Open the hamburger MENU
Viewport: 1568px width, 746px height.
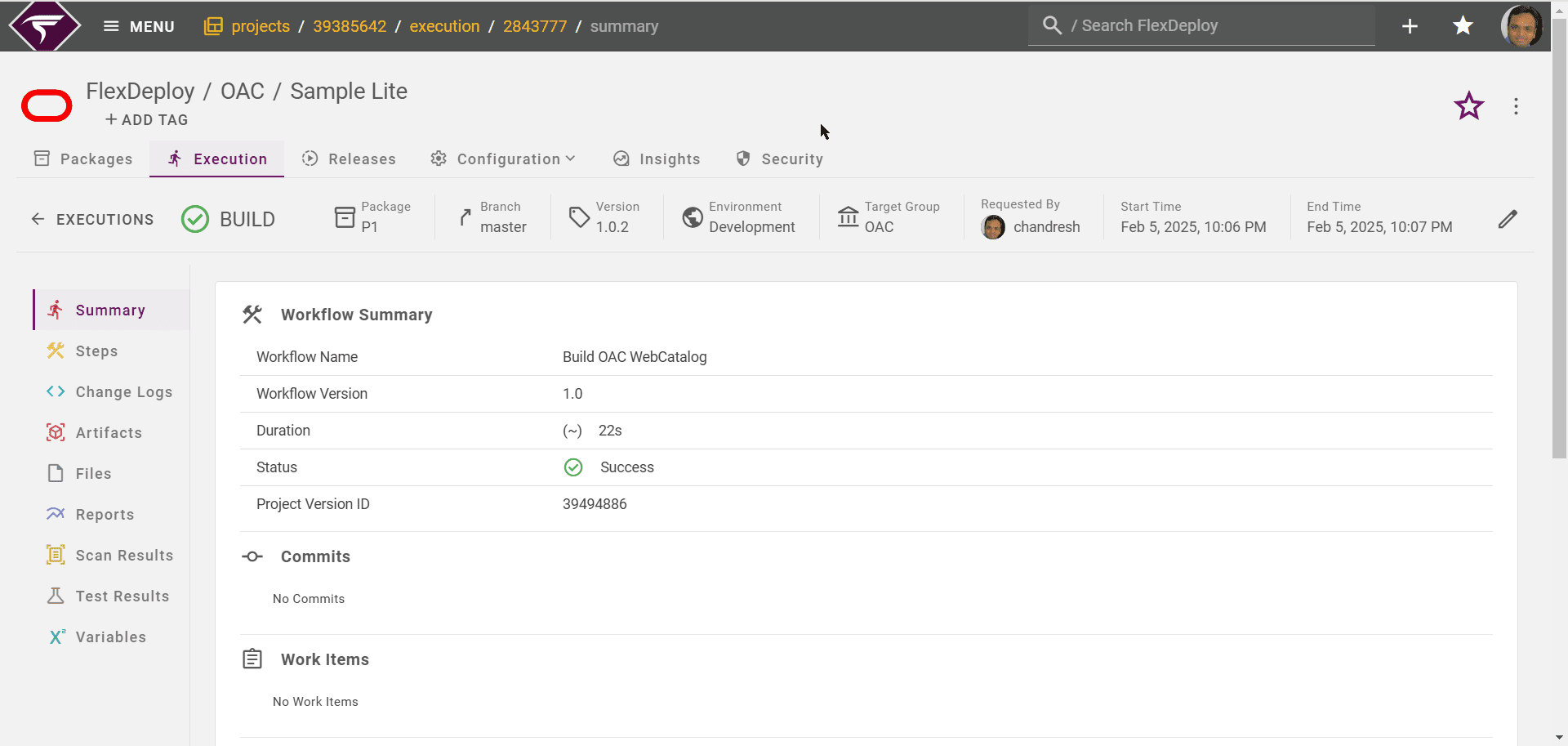[x=139, y=26]
